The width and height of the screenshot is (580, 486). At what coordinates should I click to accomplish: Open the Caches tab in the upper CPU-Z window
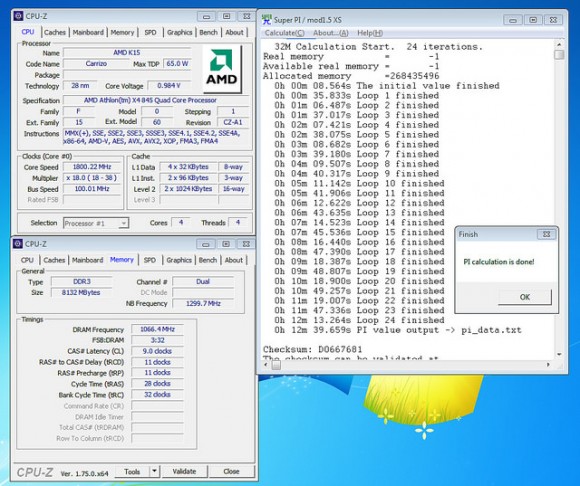[x=55, y=32]
